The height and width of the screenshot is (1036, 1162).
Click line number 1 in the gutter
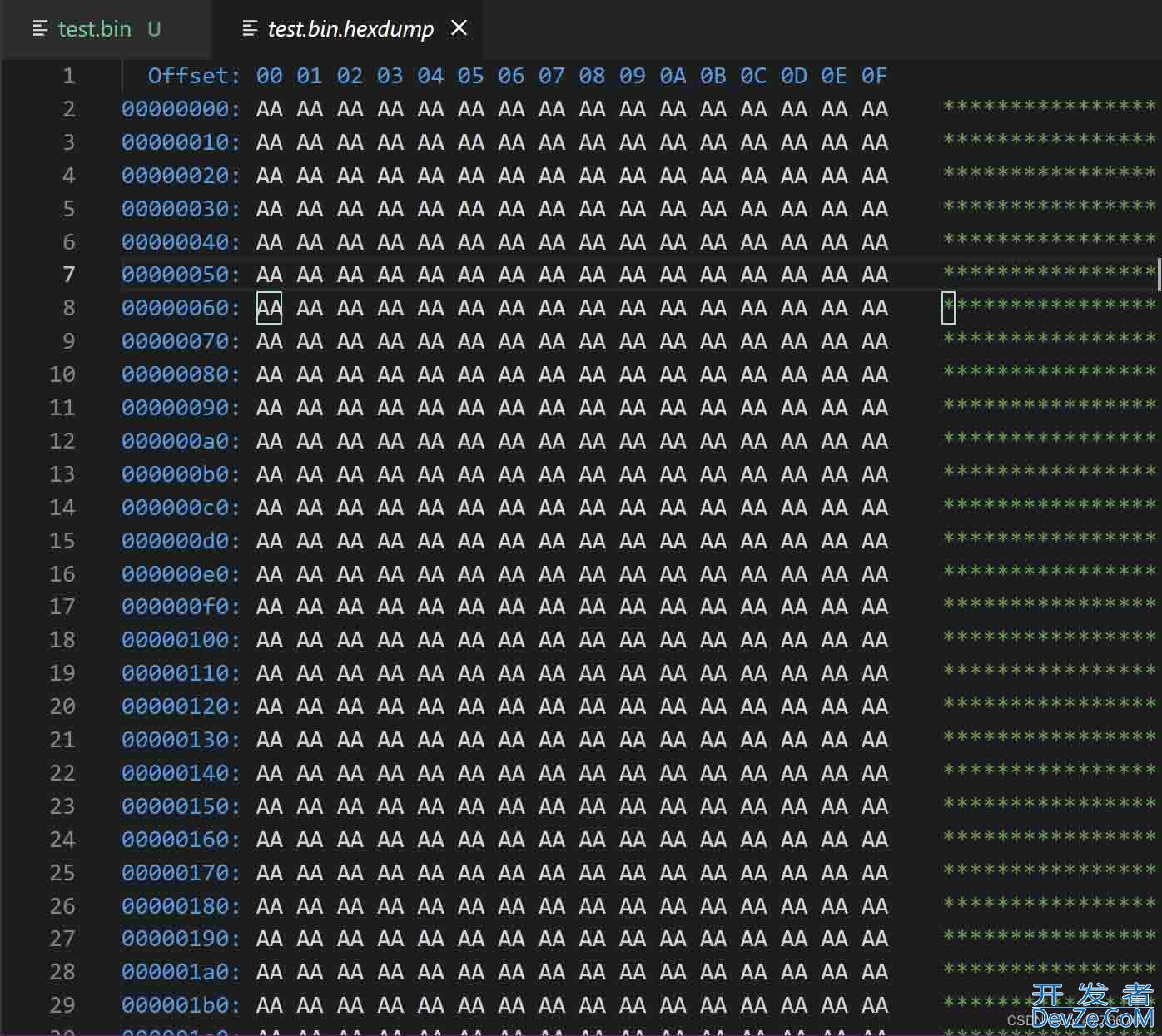click(68, 76)
